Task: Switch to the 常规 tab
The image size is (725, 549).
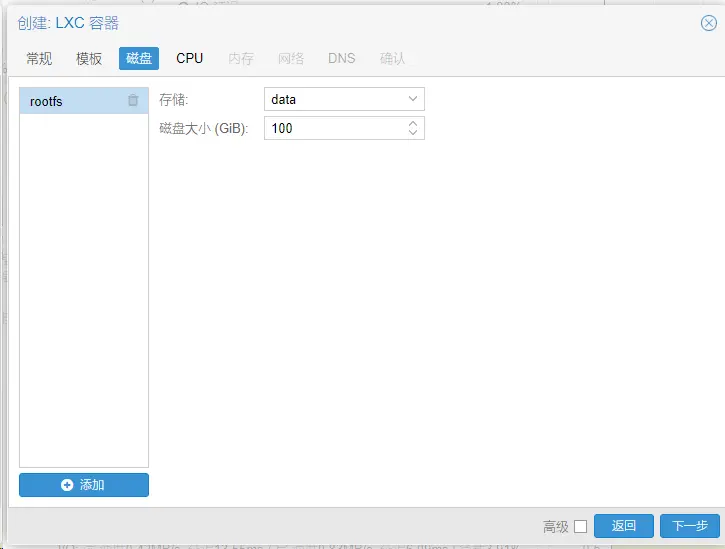Action: coord(39,58)
